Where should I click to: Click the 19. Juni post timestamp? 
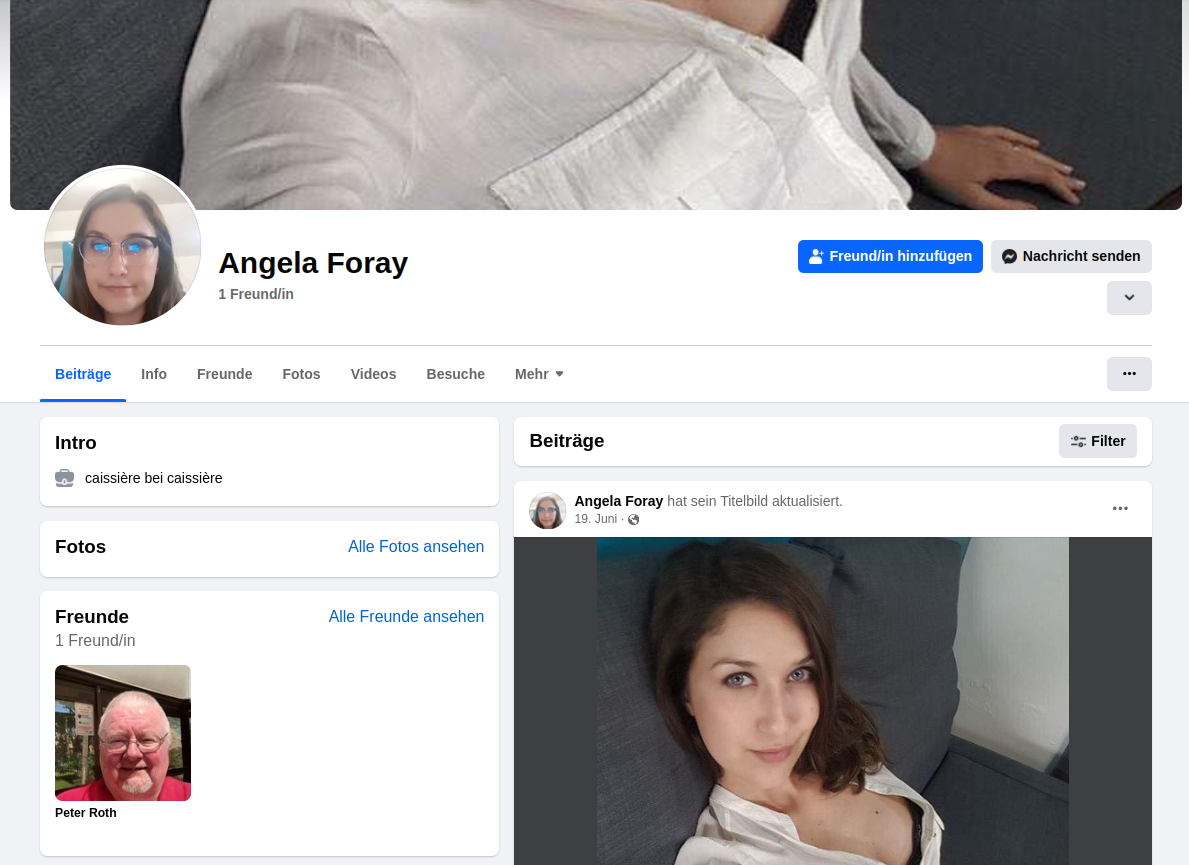click(x=596, y=519)
